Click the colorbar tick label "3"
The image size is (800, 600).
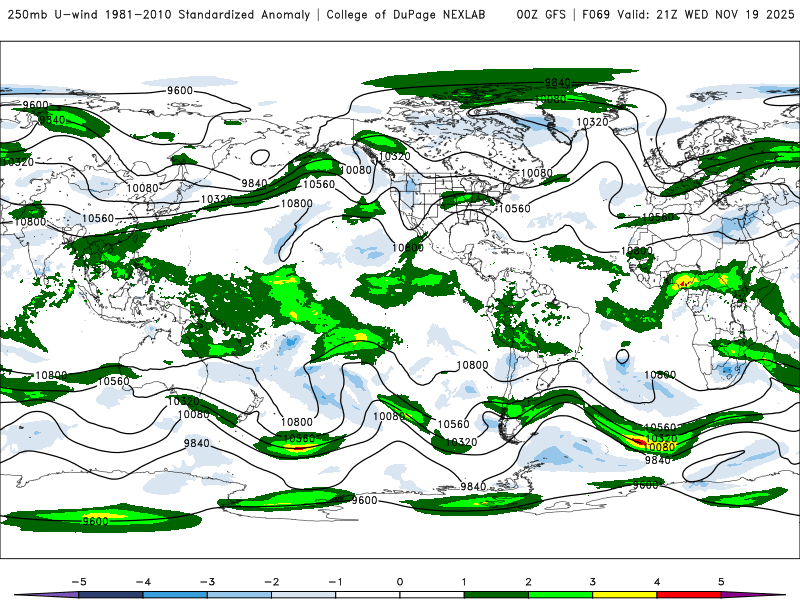tap(593, 582)
